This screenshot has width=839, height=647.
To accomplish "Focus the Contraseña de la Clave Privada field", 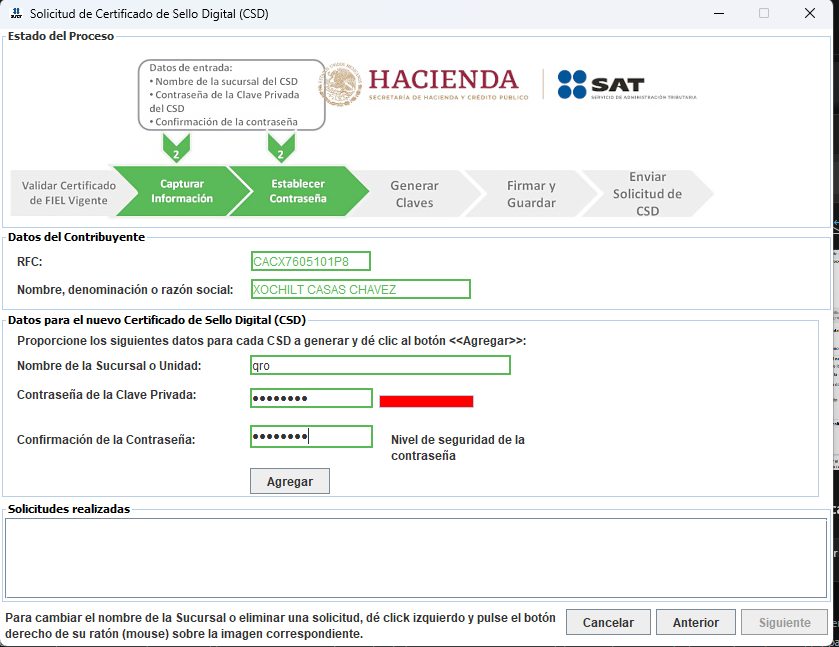I will click(311, 398).
